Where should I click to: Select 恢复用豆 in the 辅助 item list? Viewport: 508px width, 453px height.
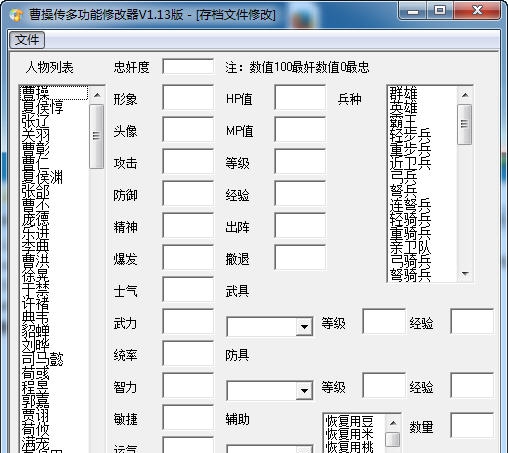coord(354,421)
